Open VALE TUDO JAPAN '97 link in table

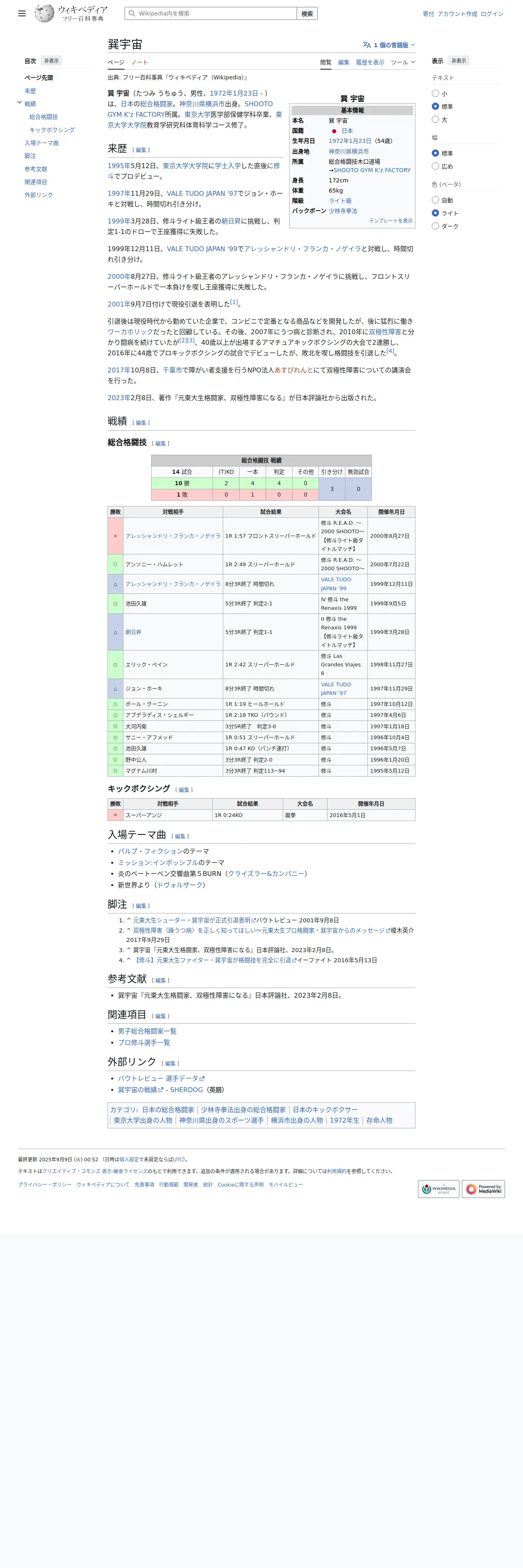click(x=336, y=688)
